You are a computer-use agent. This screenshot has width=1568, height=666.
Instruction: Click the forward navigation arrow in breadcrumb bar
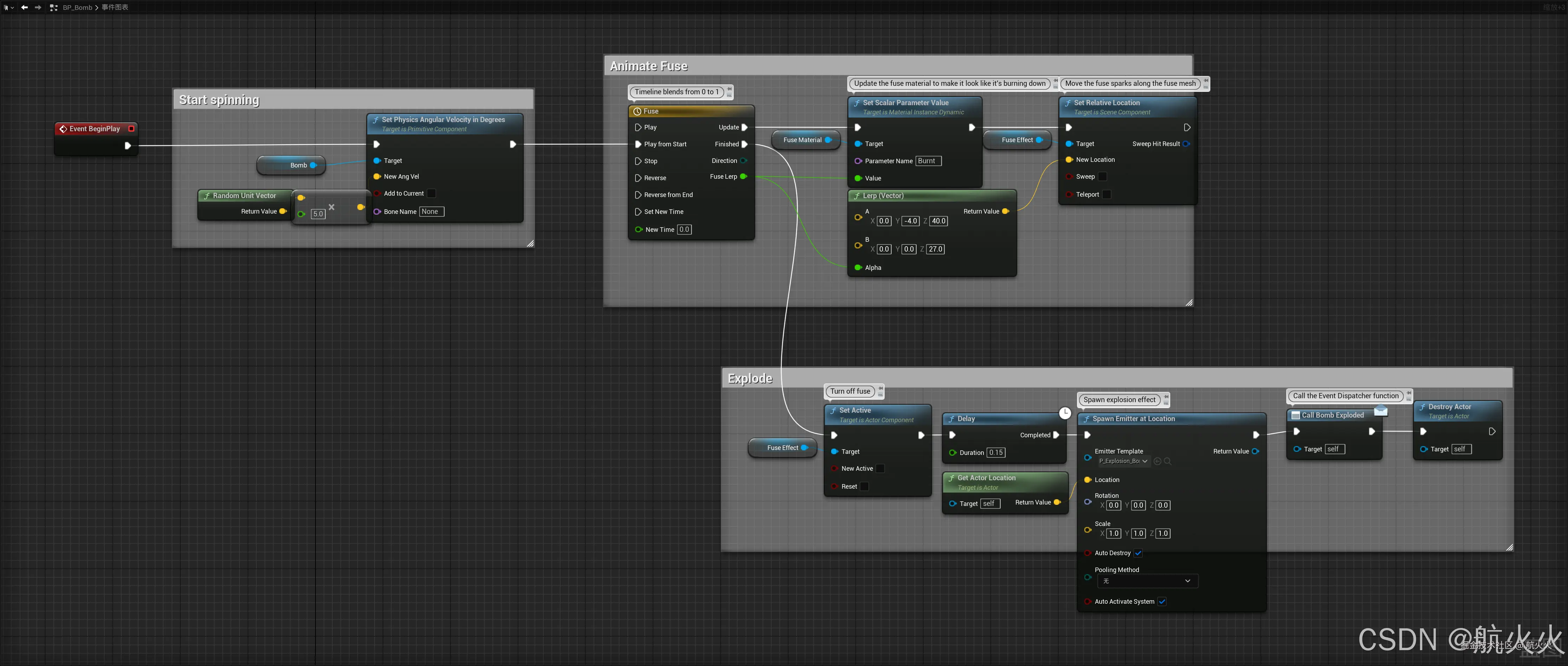point(38,7)
